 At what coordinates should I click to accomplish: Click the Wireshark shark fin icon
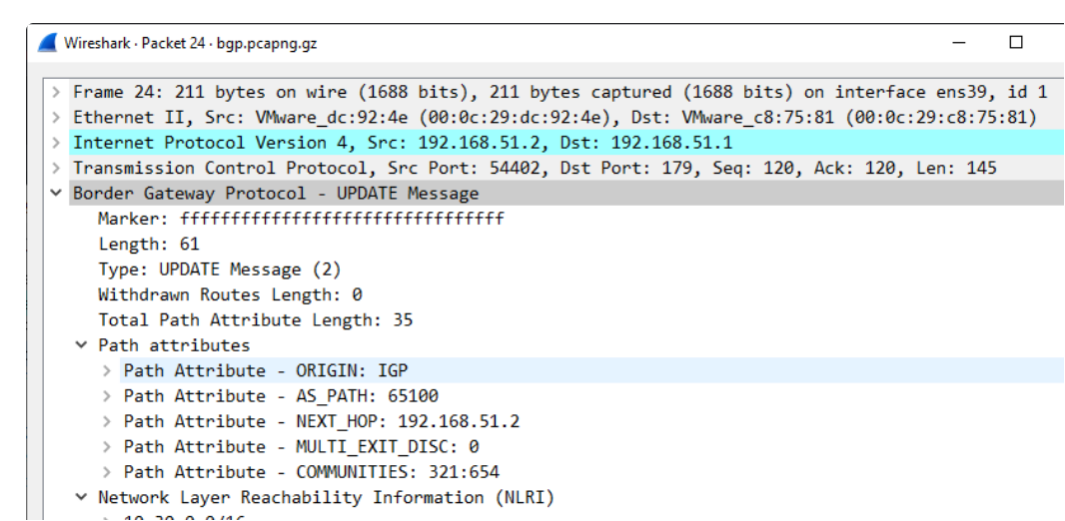[47, 43]
